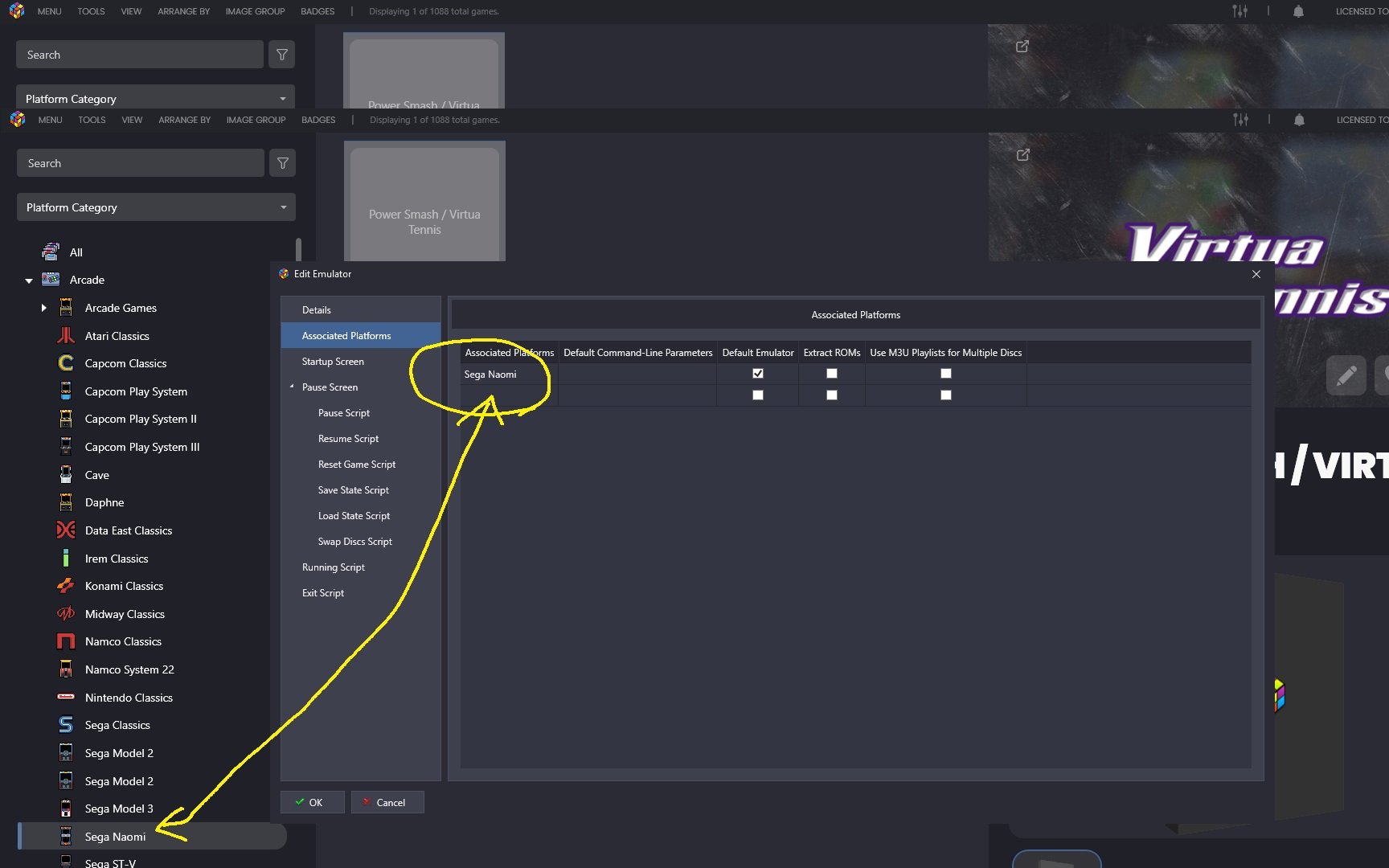Viewport: 1389px width, 868px height.
Task: Select the Data East Classics icon
Action: (x=66, y=530)
